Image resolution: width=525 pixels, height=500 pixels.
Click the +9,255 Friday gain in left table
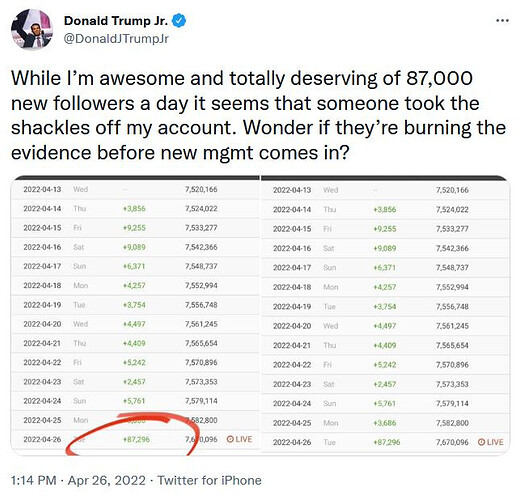[x=134, y=228]
